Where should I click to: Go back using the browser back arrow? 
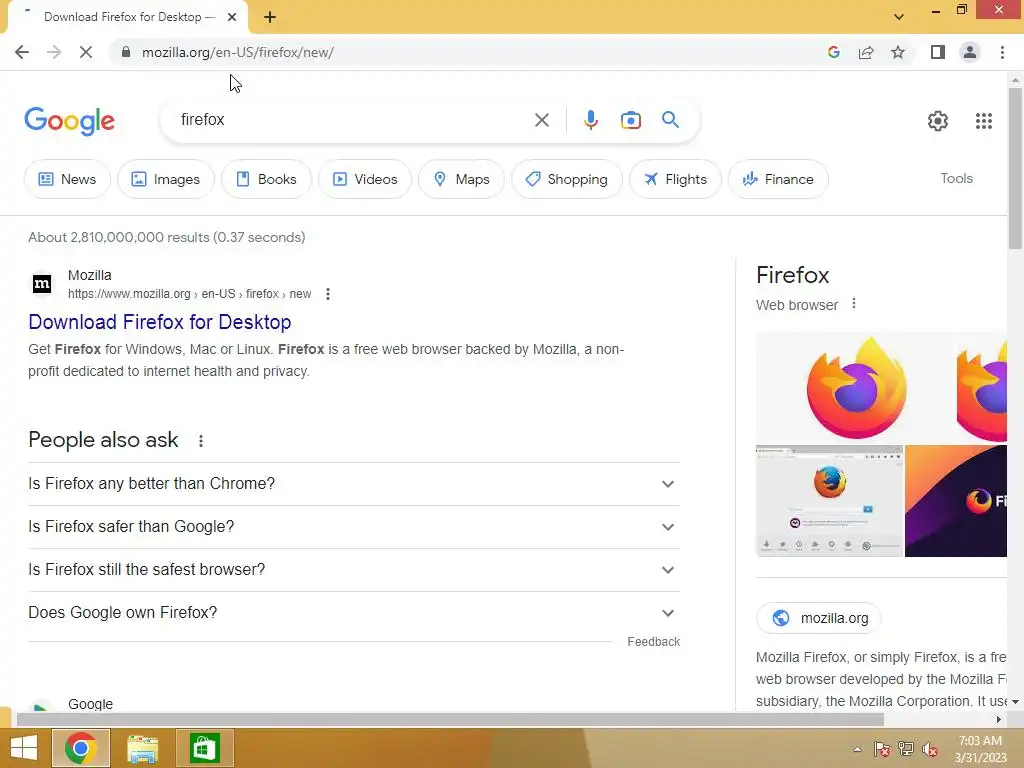[x=22, y=52]
